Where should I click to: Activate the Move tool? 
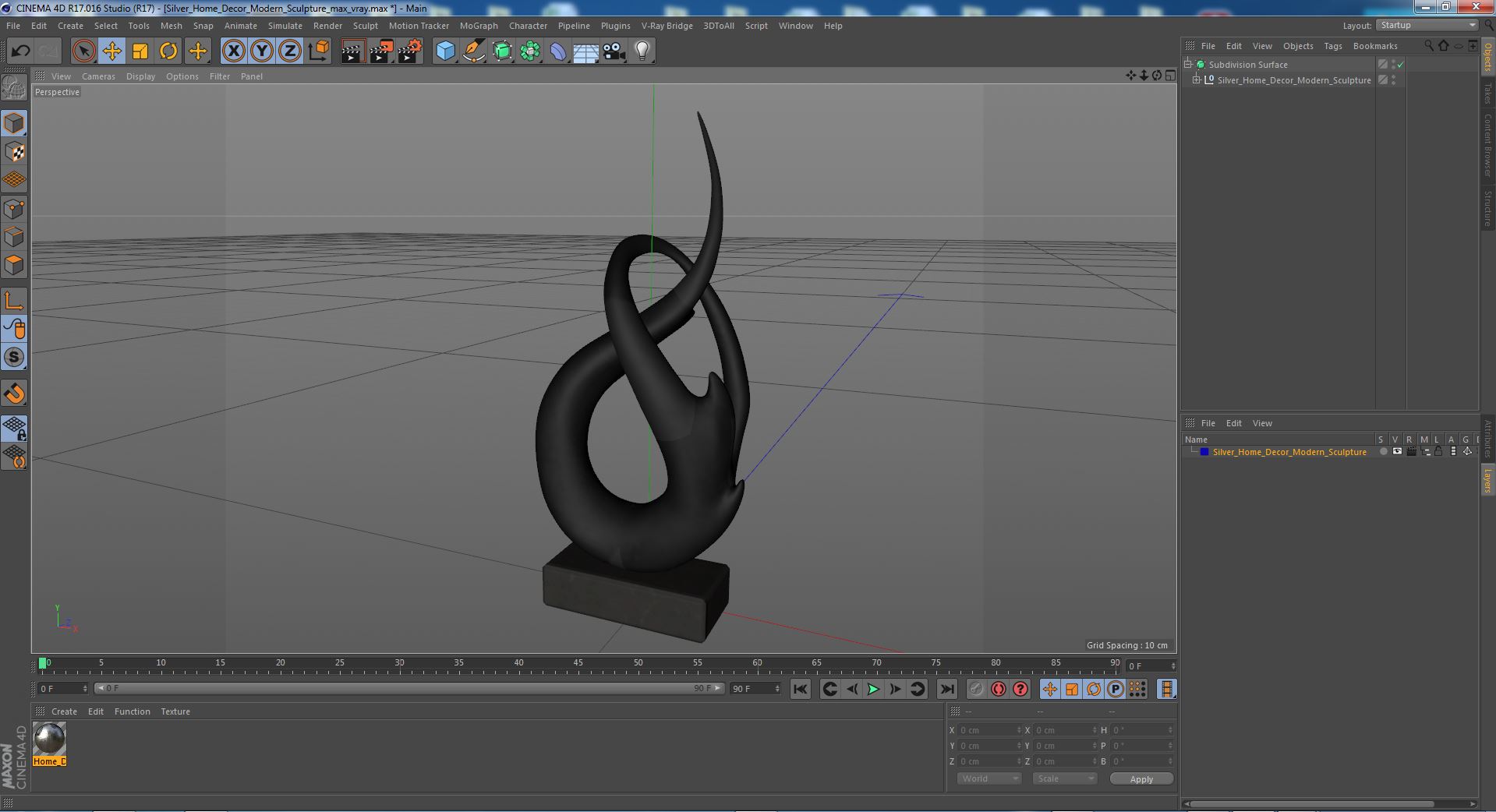(112, 51)
